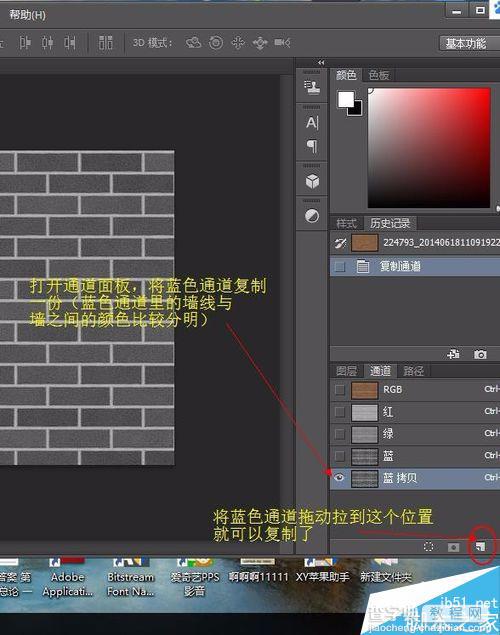
Task: Select the 3D pan mode icon
Action: 238,43
